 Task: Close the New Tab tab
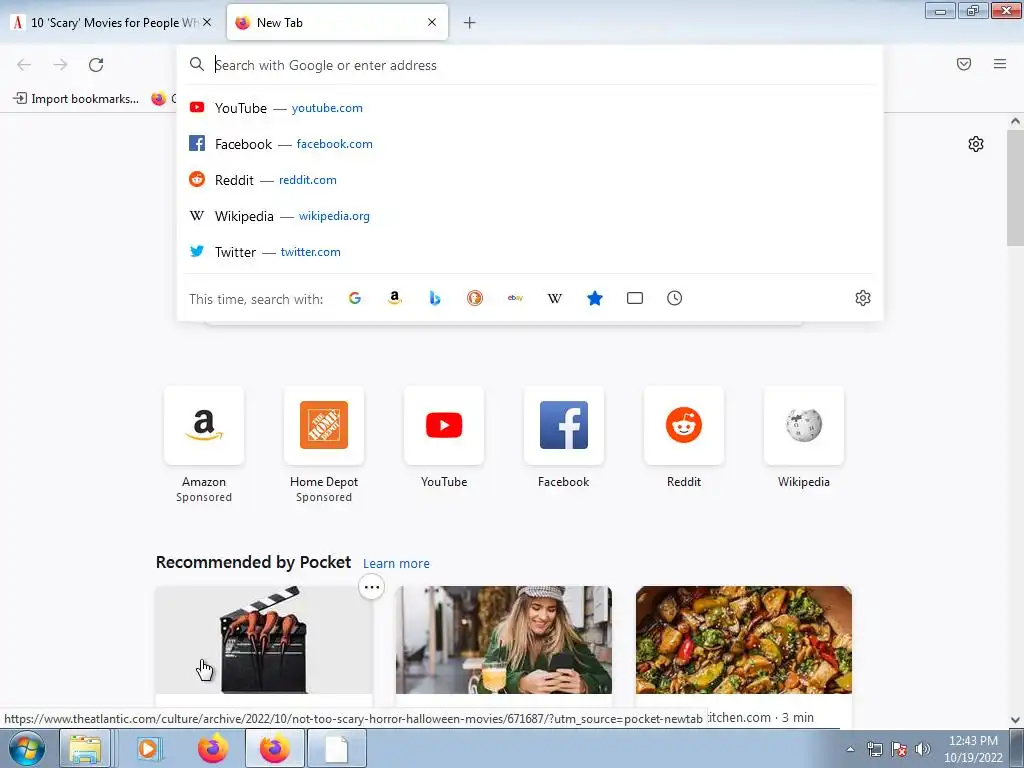432,22
